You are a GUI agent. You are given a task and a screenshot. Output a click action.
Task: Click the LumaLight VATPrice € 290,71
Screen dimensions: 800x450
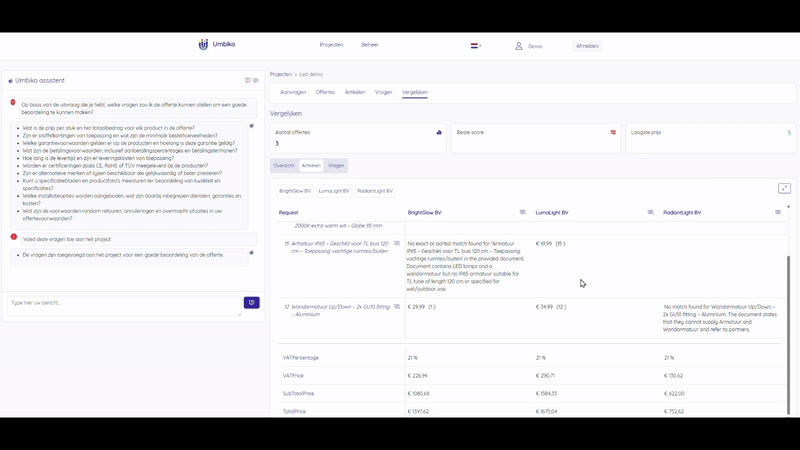pos(545,376)
